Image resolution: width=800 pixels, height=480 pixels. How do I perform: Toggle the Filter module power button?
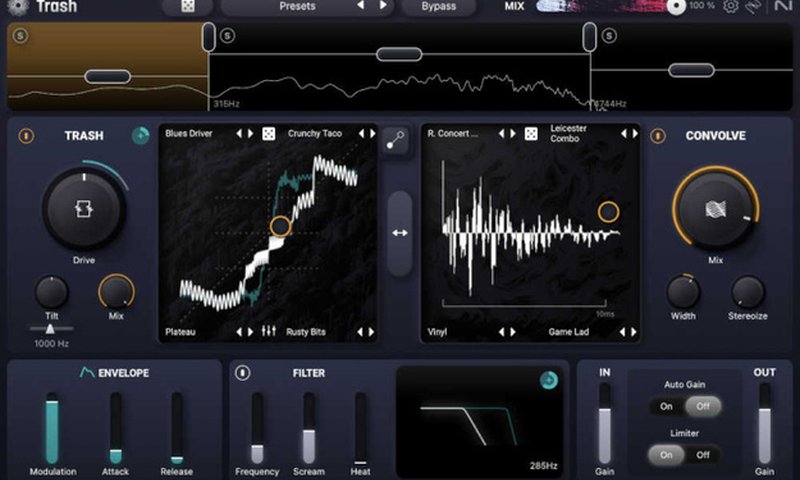pos(243,373)
